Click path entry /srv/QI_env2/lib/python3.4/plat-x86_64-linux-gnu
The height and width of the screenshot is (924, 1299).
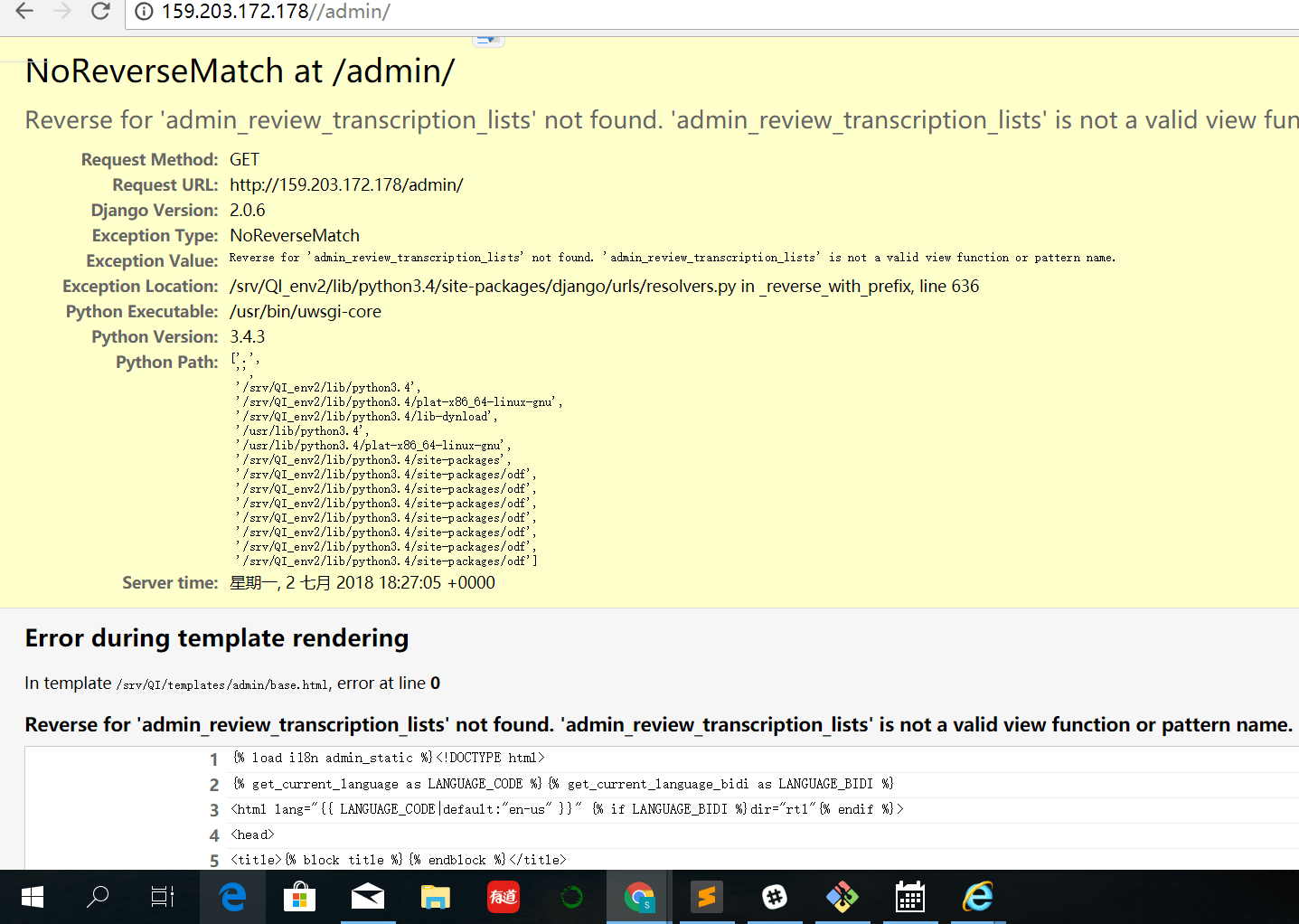coord(399,401)
